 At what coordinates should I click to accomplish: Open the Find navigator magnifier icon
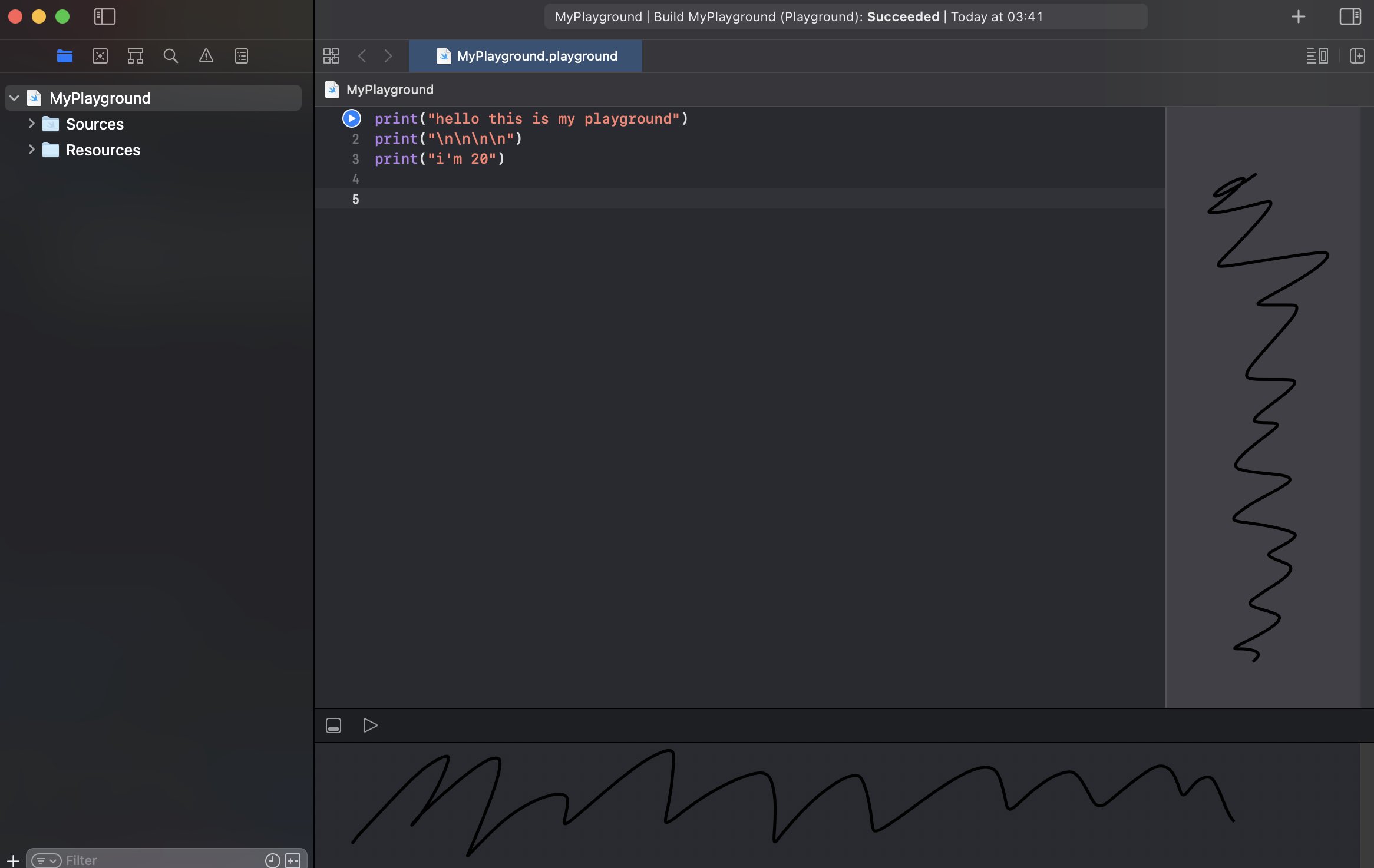(171, 56)
